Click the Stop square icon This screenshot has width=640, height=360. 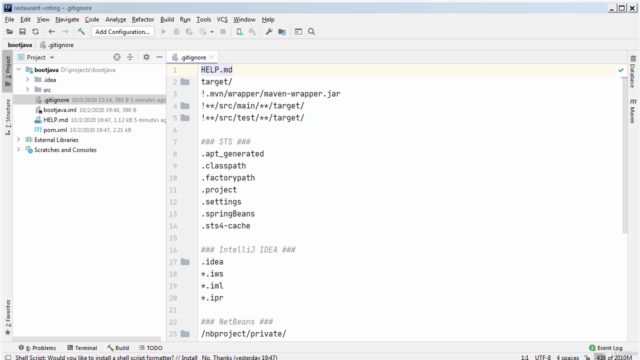(223, 32)
